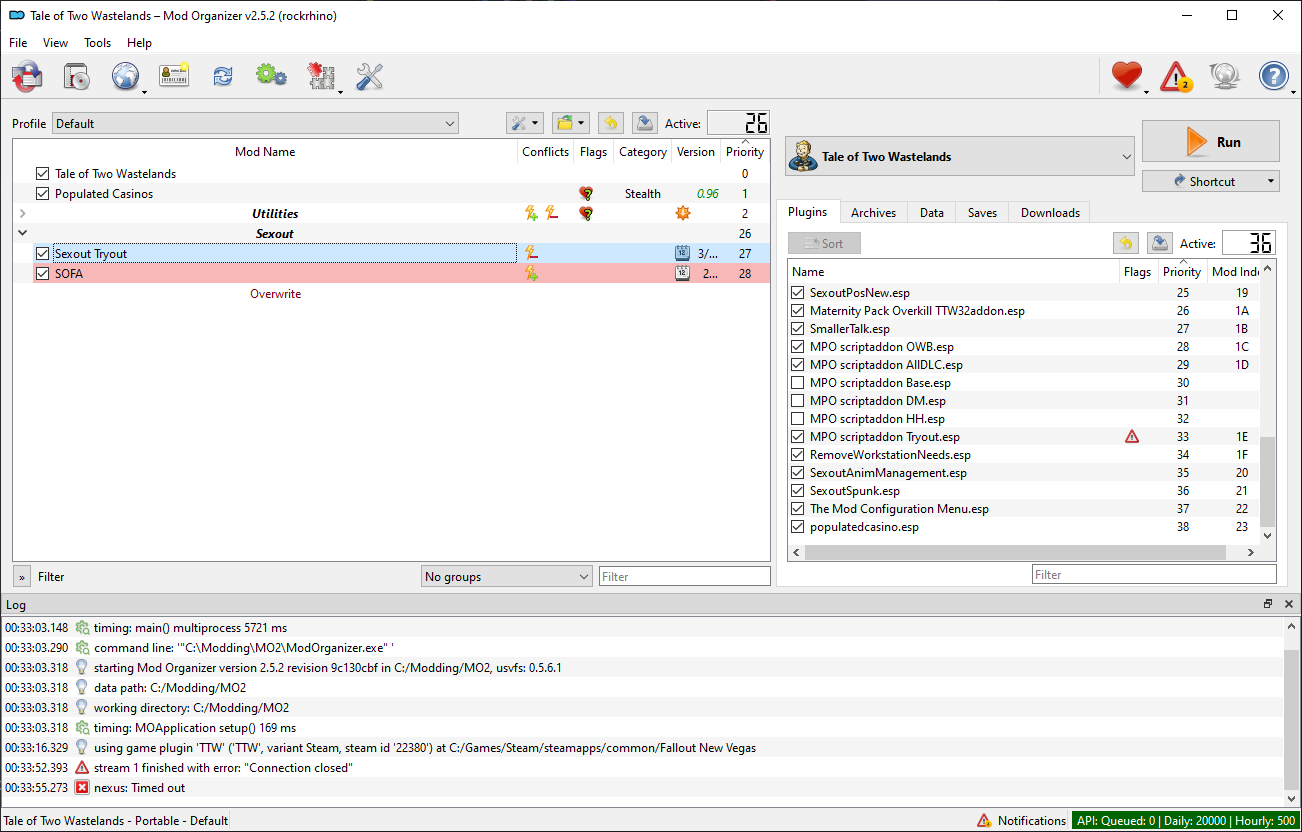Click the orange version icon on the Utilities row
The width and height of the screenshot is (1302, 832).
pos(683,214)
